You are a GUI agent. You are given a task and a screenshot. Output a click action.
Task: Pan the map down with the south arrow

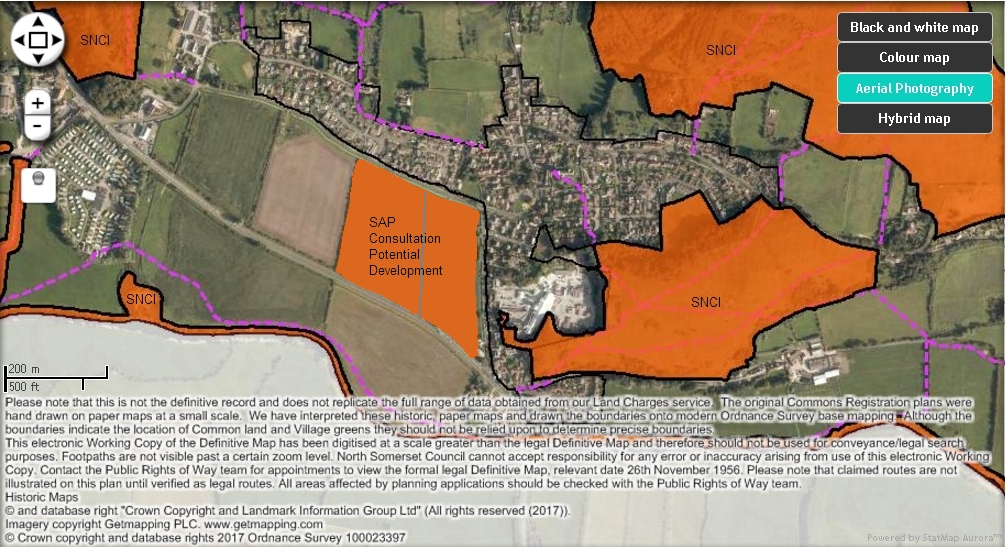point(38,59)
